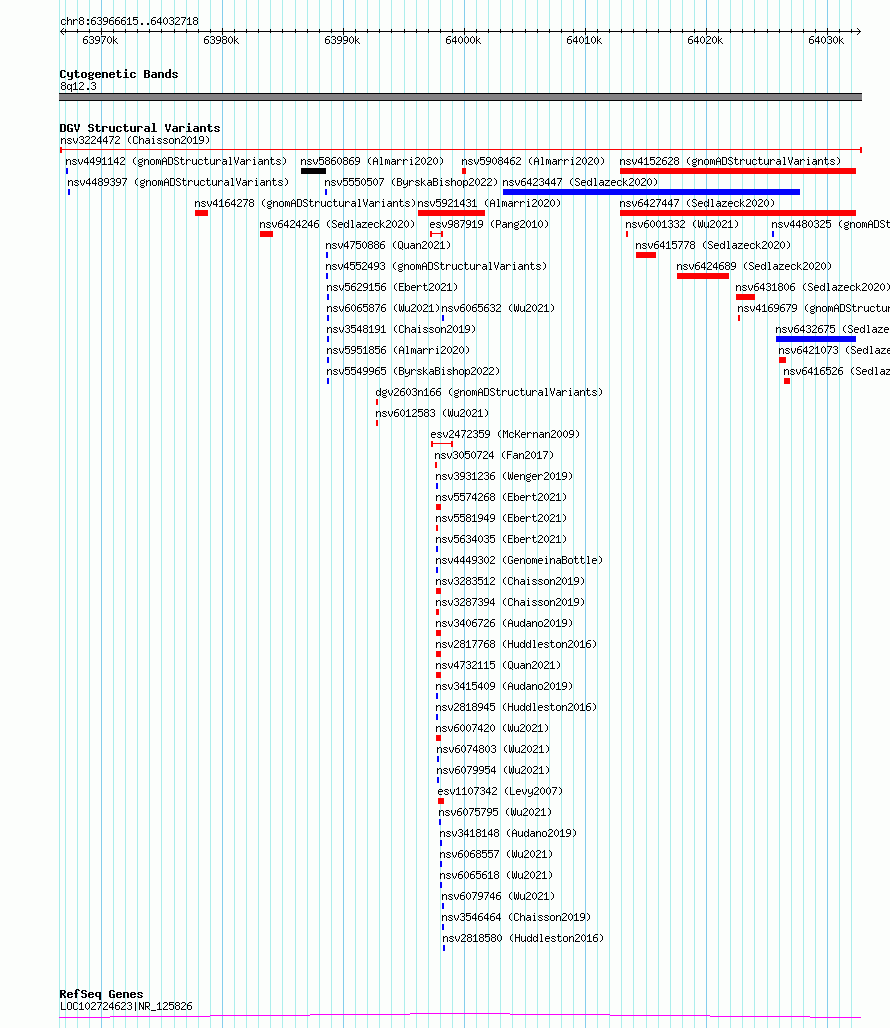Click black bar of nsv5860869 (Almarri2020)
Image resolution: width=890 pixels, height=1028 pixels.
[x=313, y=171]
